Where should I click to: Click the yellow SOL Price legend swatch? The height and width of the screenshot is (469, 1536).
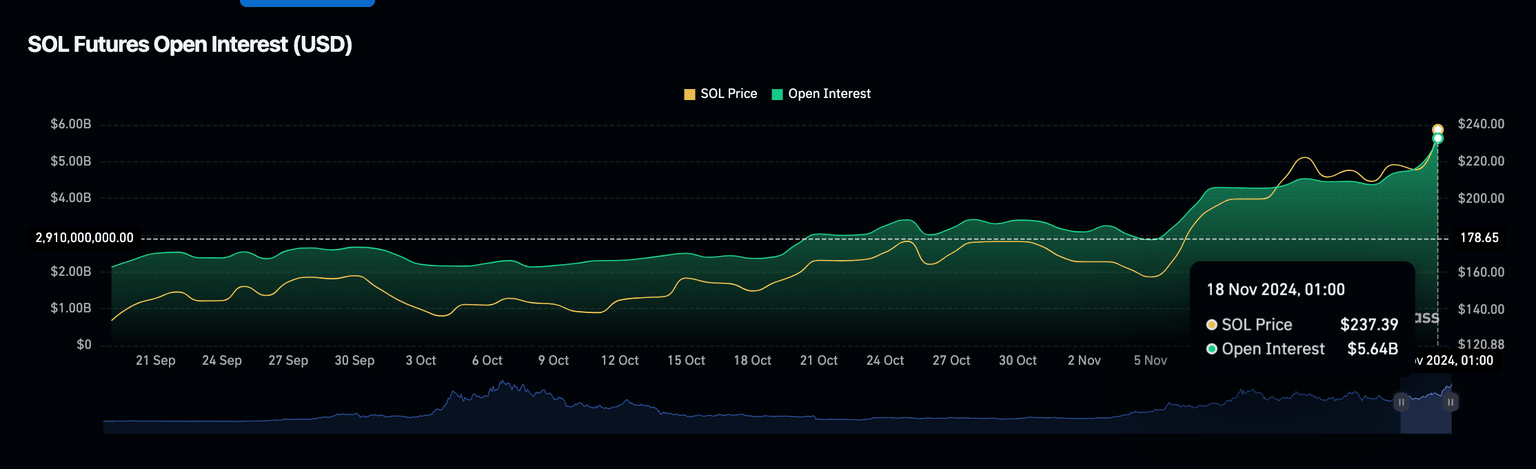click(x=689, y=94)
